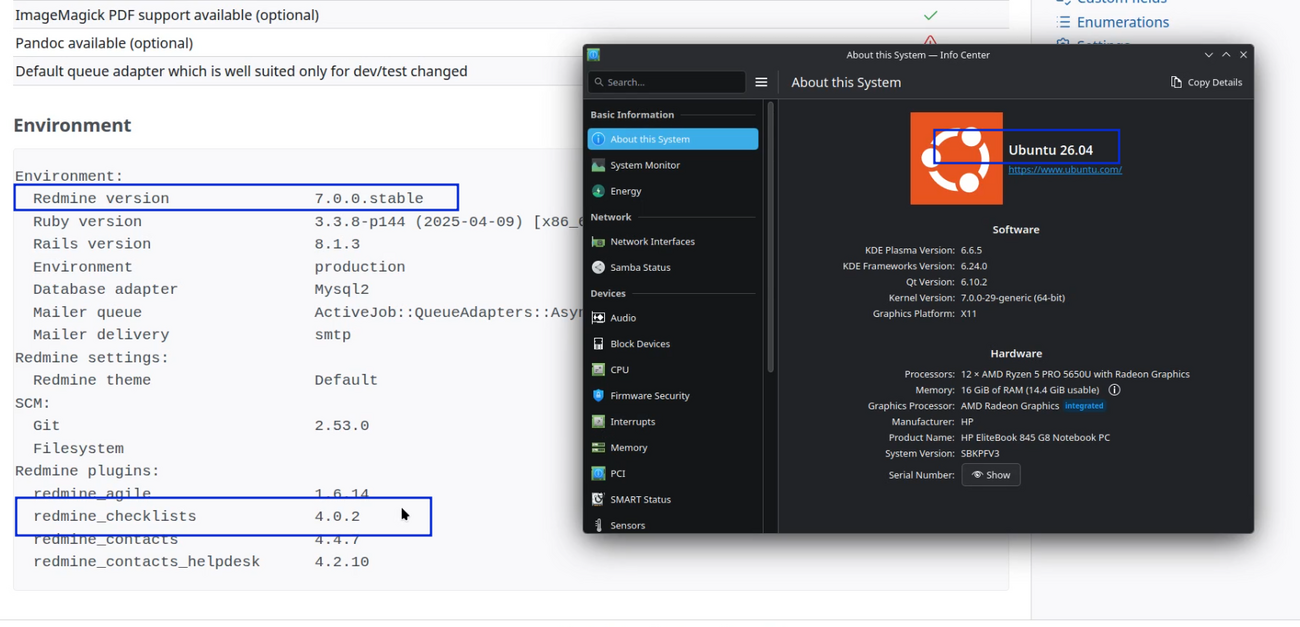1300x627 pixels.
Task: Open Enumerations link in Redmine sidebar
Action: pos(1122,22)
